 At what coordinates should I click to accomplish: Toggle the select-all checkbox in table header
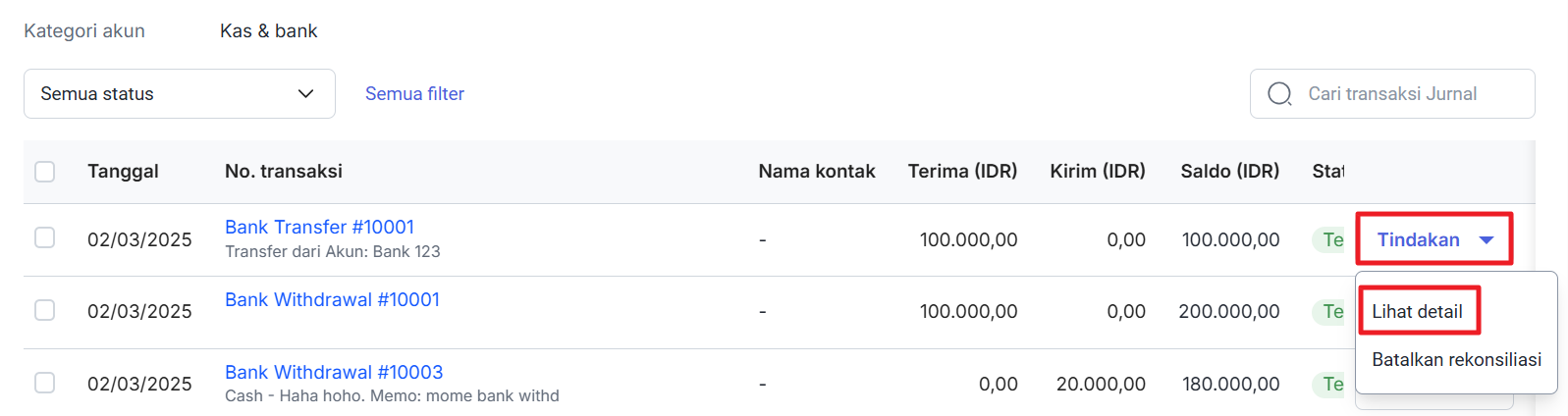(45, 172)
